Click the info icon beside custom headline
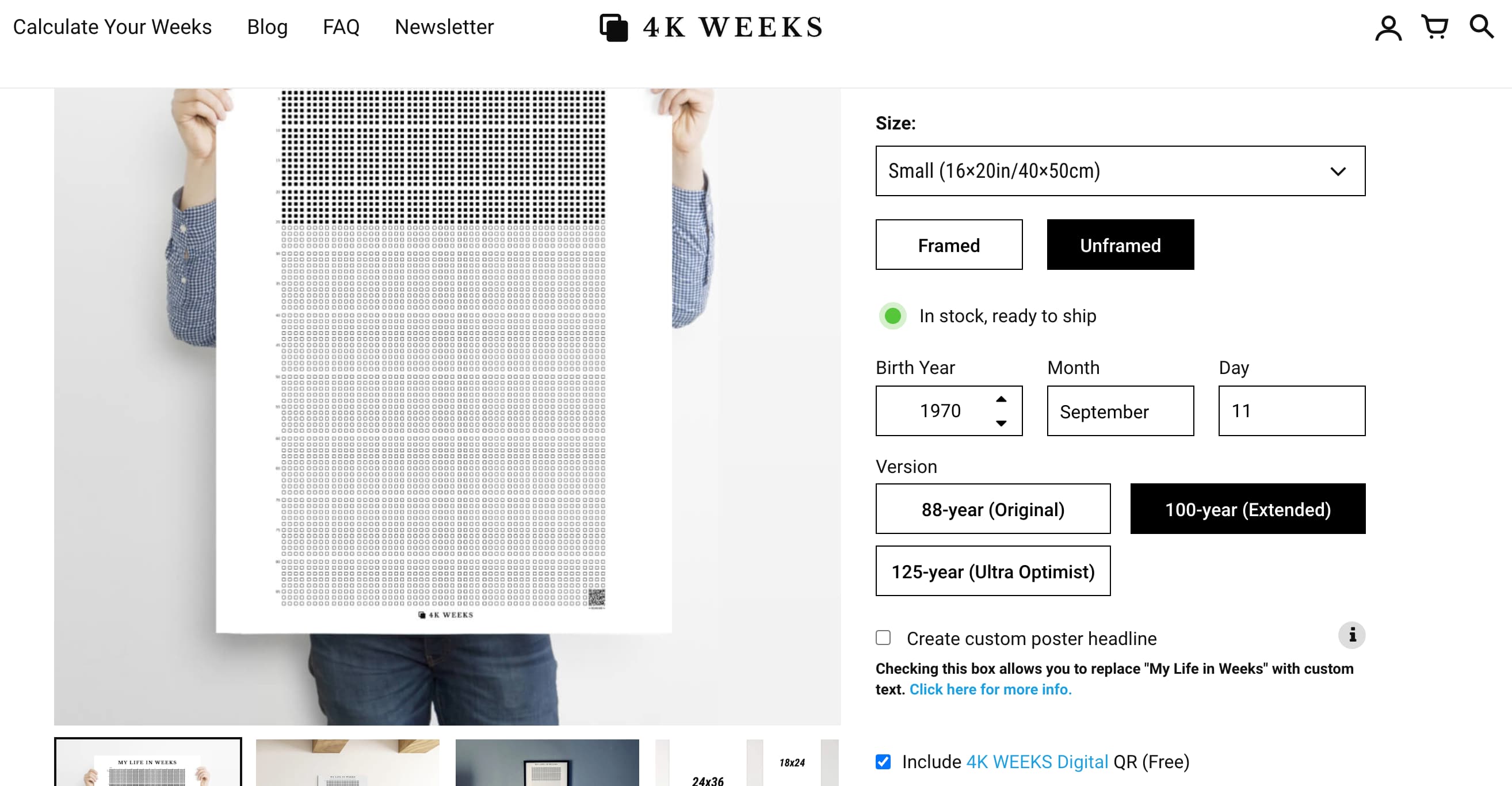The width and height of the screenshot is (1512, 786). click(1351, 635)
